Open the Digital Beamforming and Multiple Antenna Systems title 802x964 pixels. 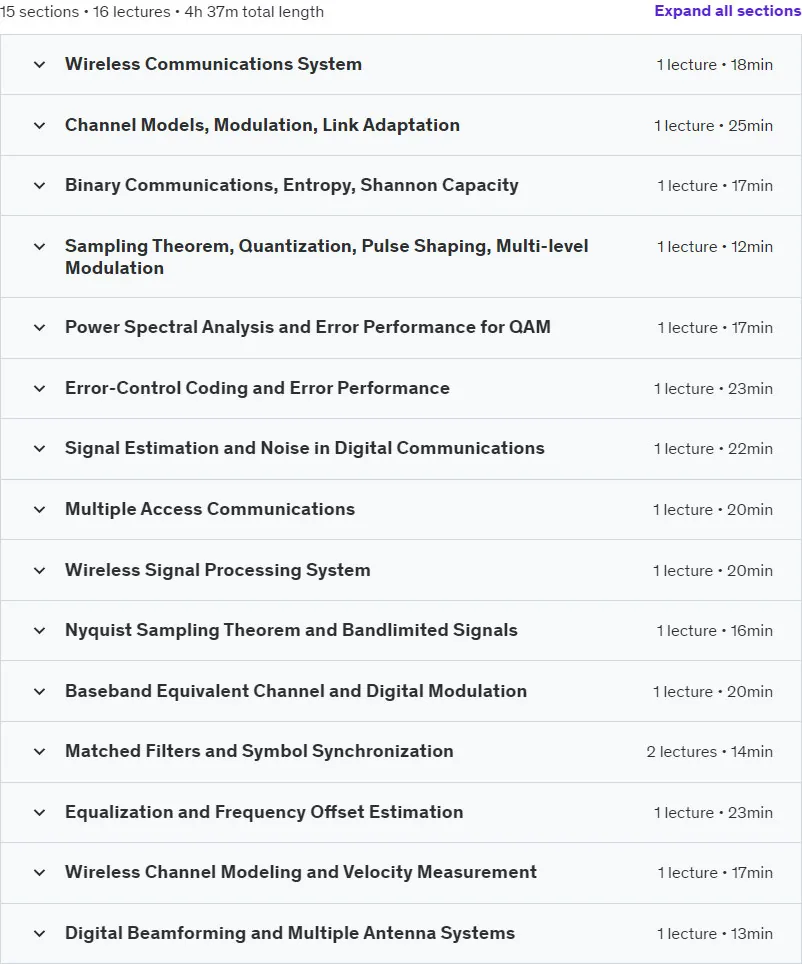[290, 933]
